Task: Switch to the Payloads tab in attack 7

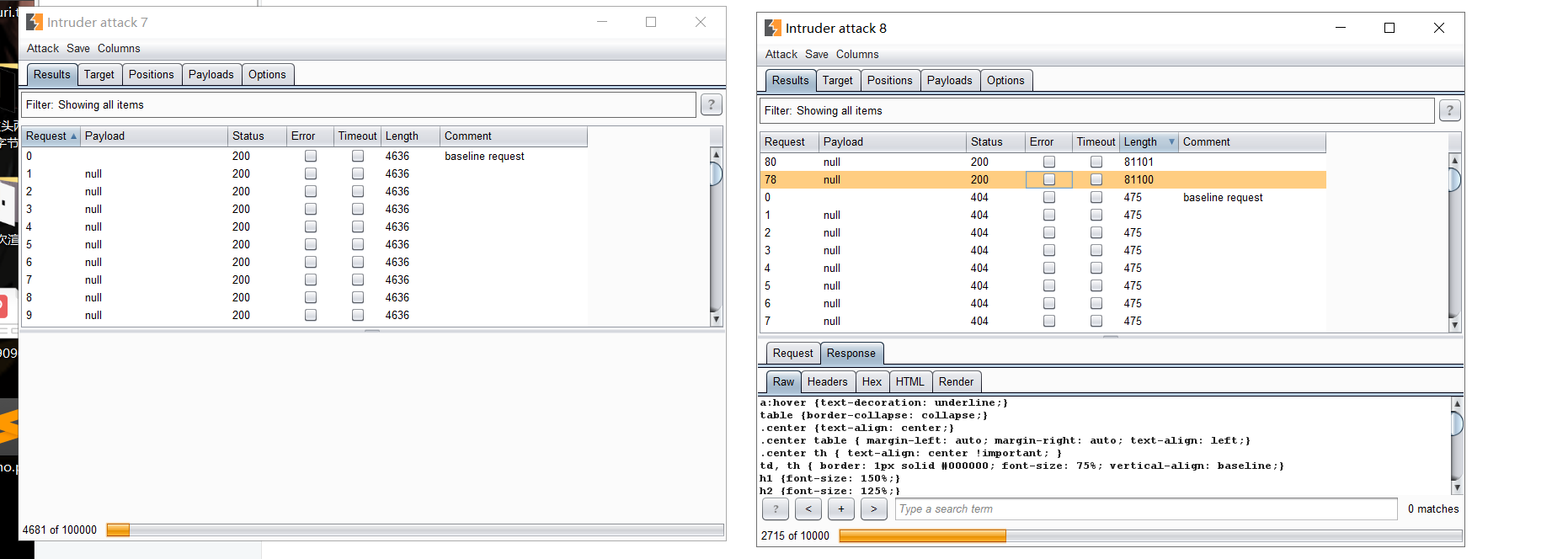Action: 211,74
